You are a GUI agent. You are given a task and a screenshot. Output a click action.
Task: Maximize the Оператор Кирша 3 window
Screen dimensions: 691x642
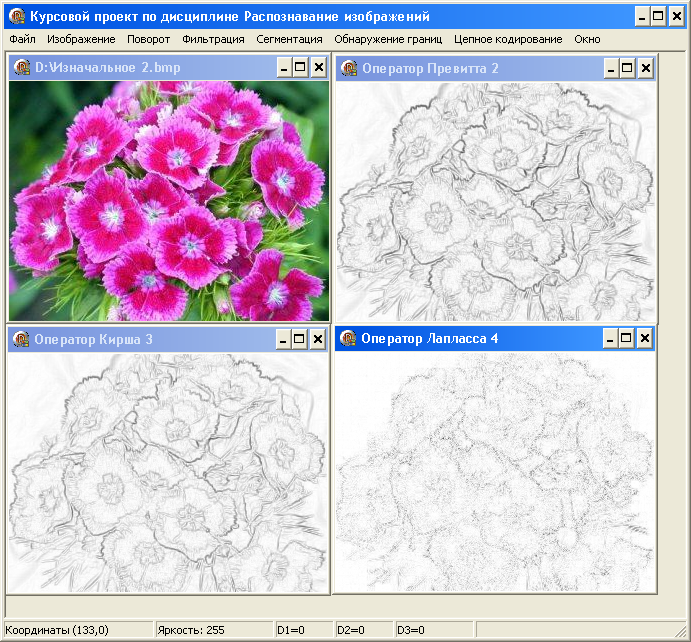click(x=299, y=340)
